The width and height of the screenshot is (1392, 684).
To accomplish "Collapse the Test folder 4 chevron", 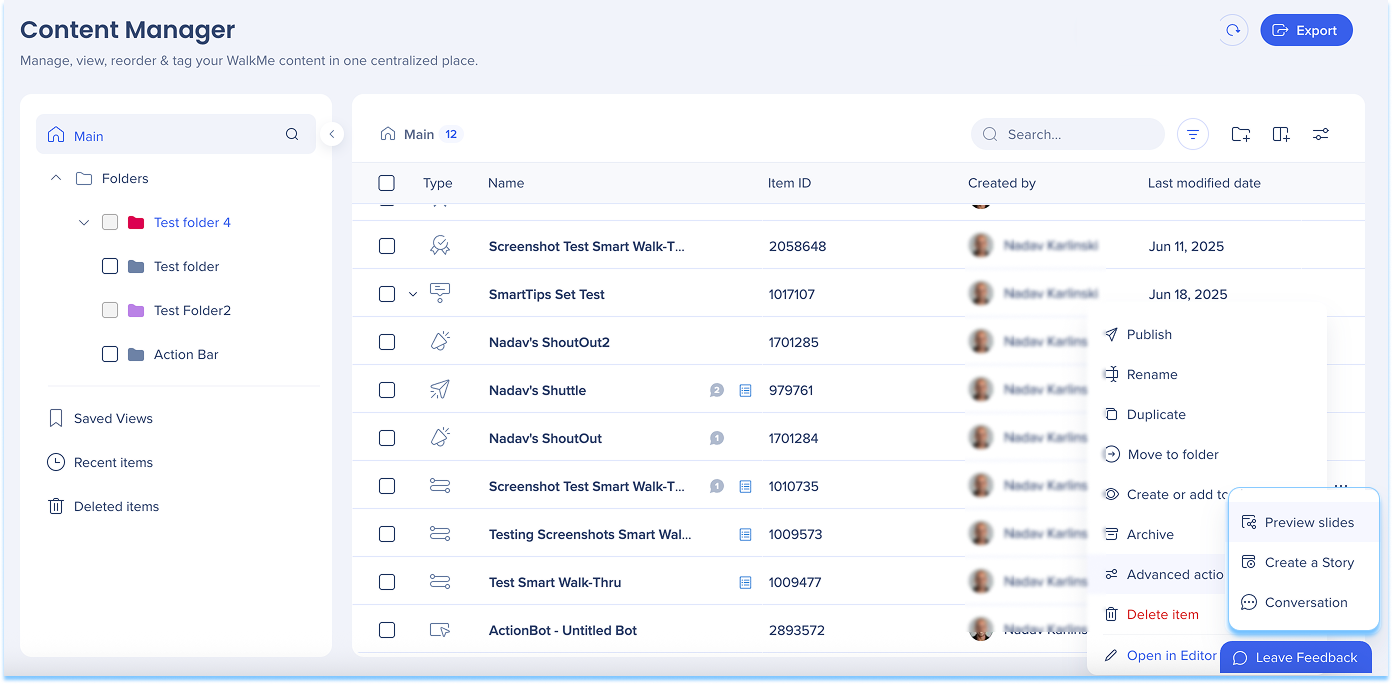I will click(x=84, y=222).
